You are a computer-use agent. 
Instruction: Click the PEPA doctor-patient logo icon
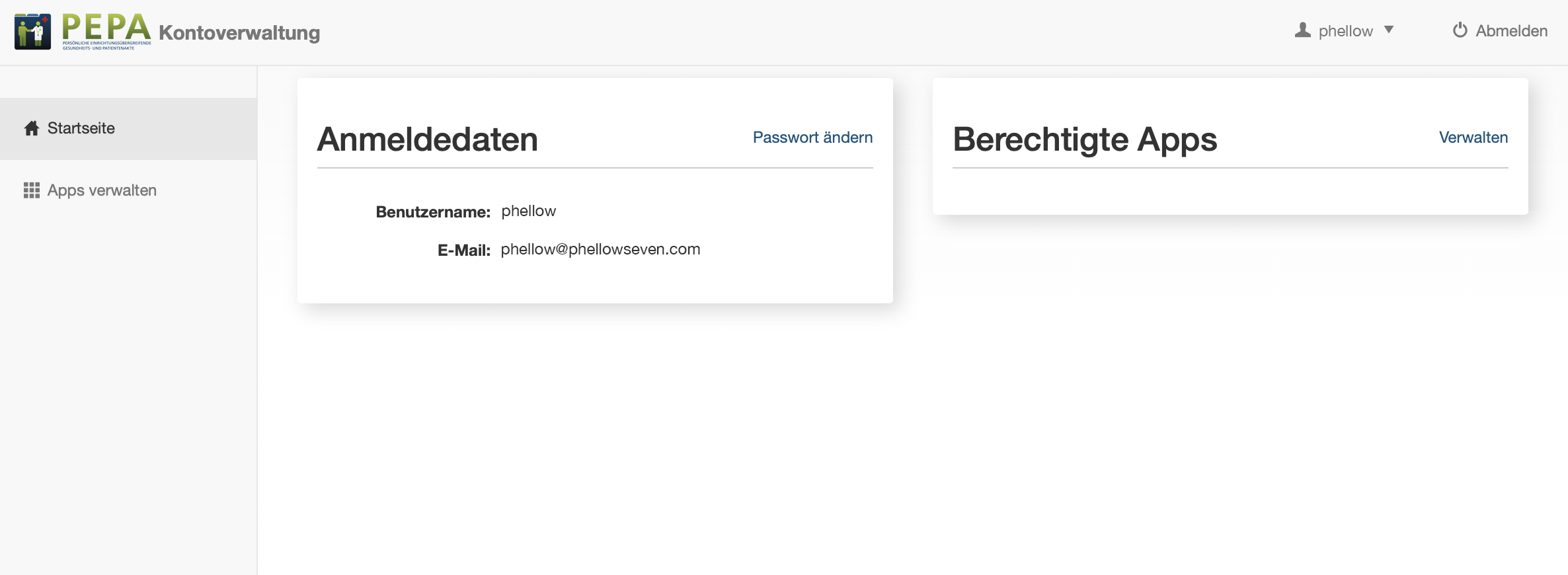[x=32, y=31]
